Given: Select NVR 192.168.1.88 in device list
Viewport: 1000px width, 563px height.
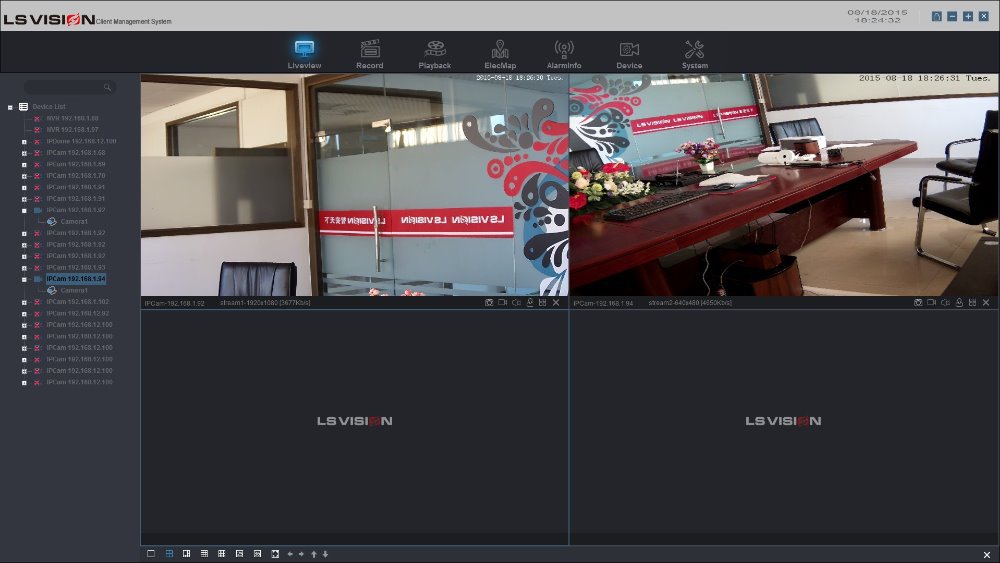Looking at the screenshot, I should click(72, 119).
